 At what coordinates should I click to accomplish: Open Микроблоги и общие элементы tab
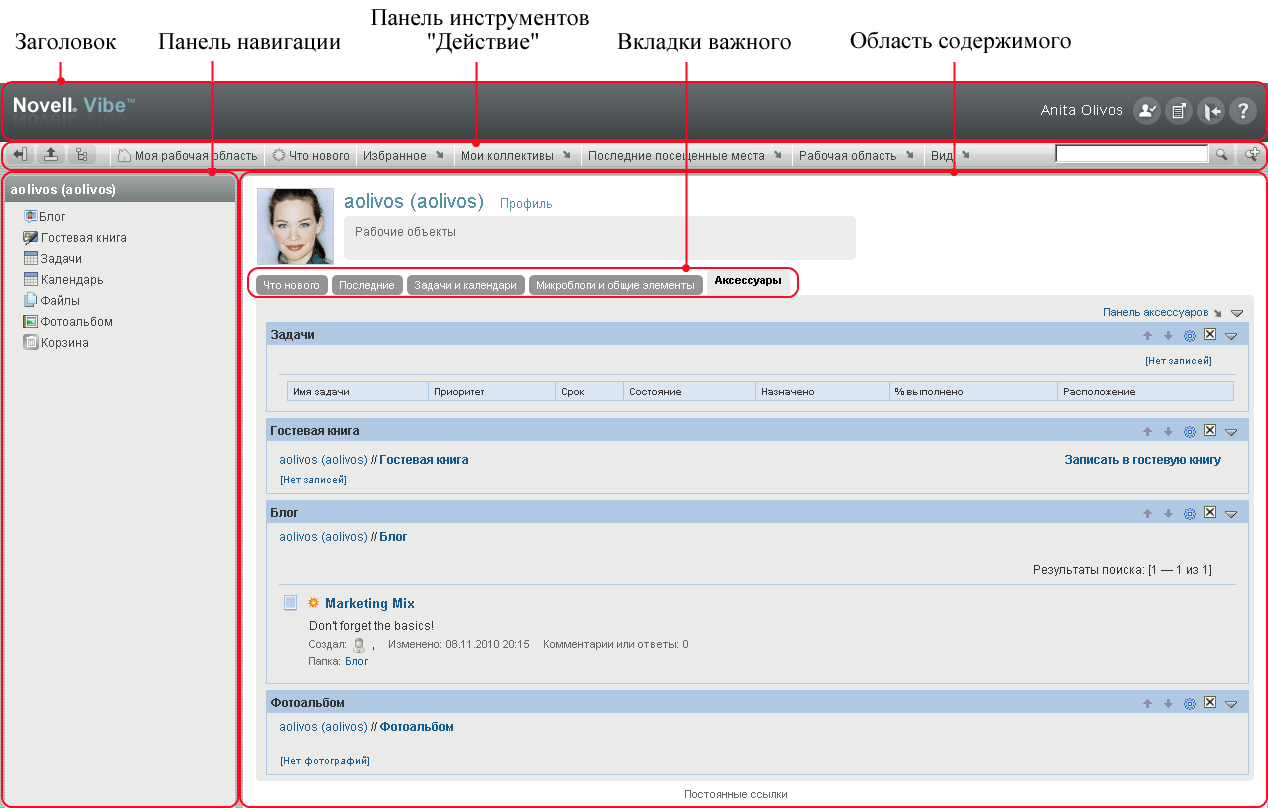pos(615,285)
